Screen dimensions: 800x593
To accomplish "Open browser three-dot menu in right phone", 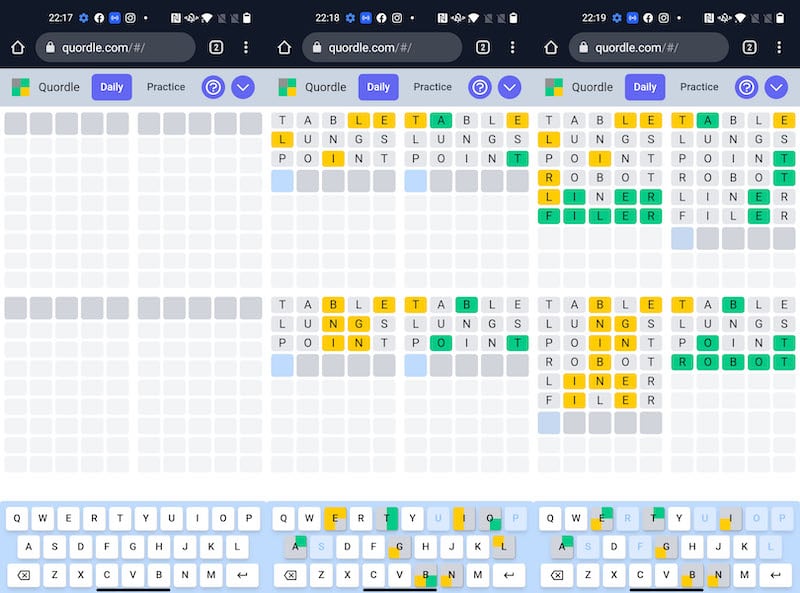I will [x=779, y=47].
